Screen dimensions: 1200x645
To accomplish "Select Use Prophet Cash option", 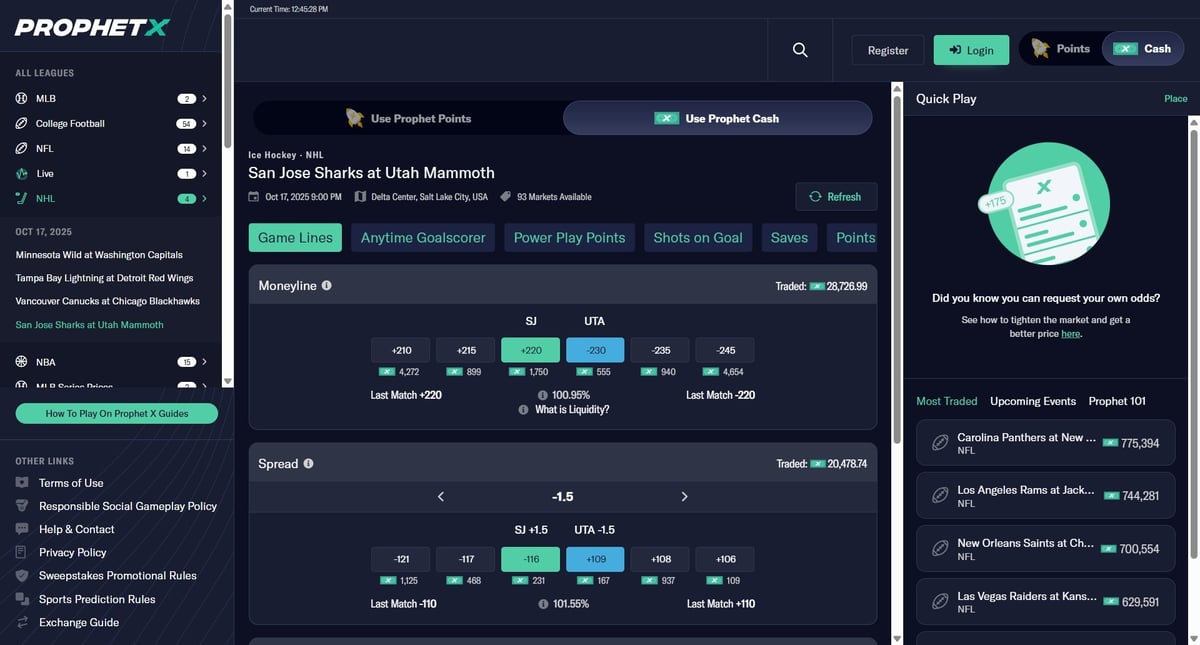I will (x=717, y=118).
